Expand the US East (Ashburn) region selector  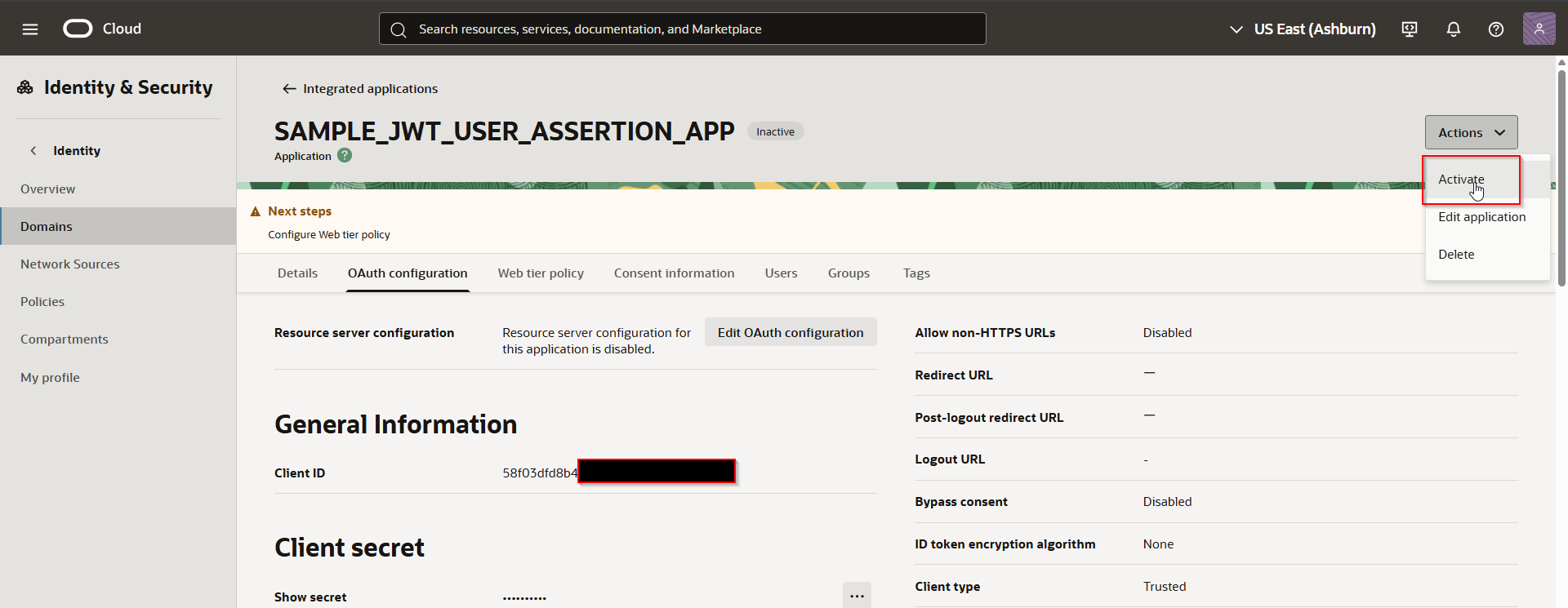pos(1303,29)
